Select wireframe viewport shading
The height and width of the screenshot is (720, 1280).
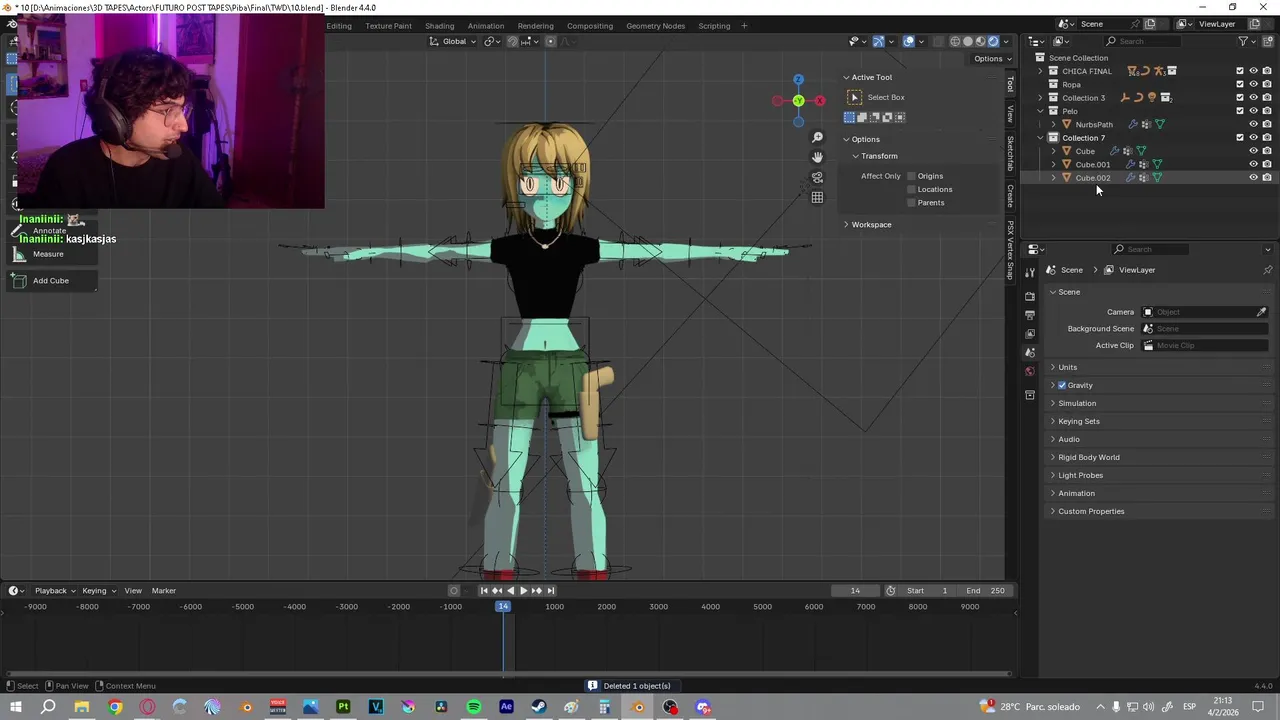point(955,41)
